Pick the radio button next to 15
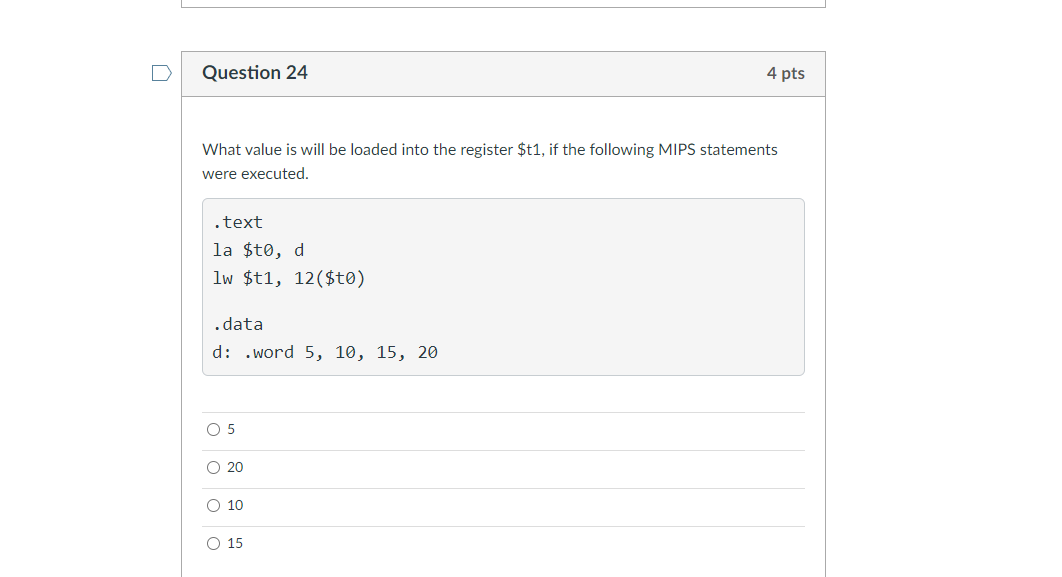 [213, 543]
